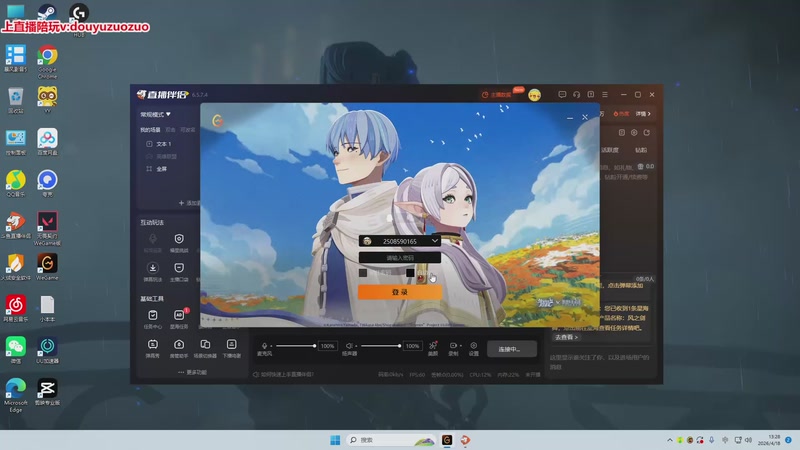Screen dimensions: 800x450
Task: Open the account dropdown showing 2508590165
Action: pos(434,241)
